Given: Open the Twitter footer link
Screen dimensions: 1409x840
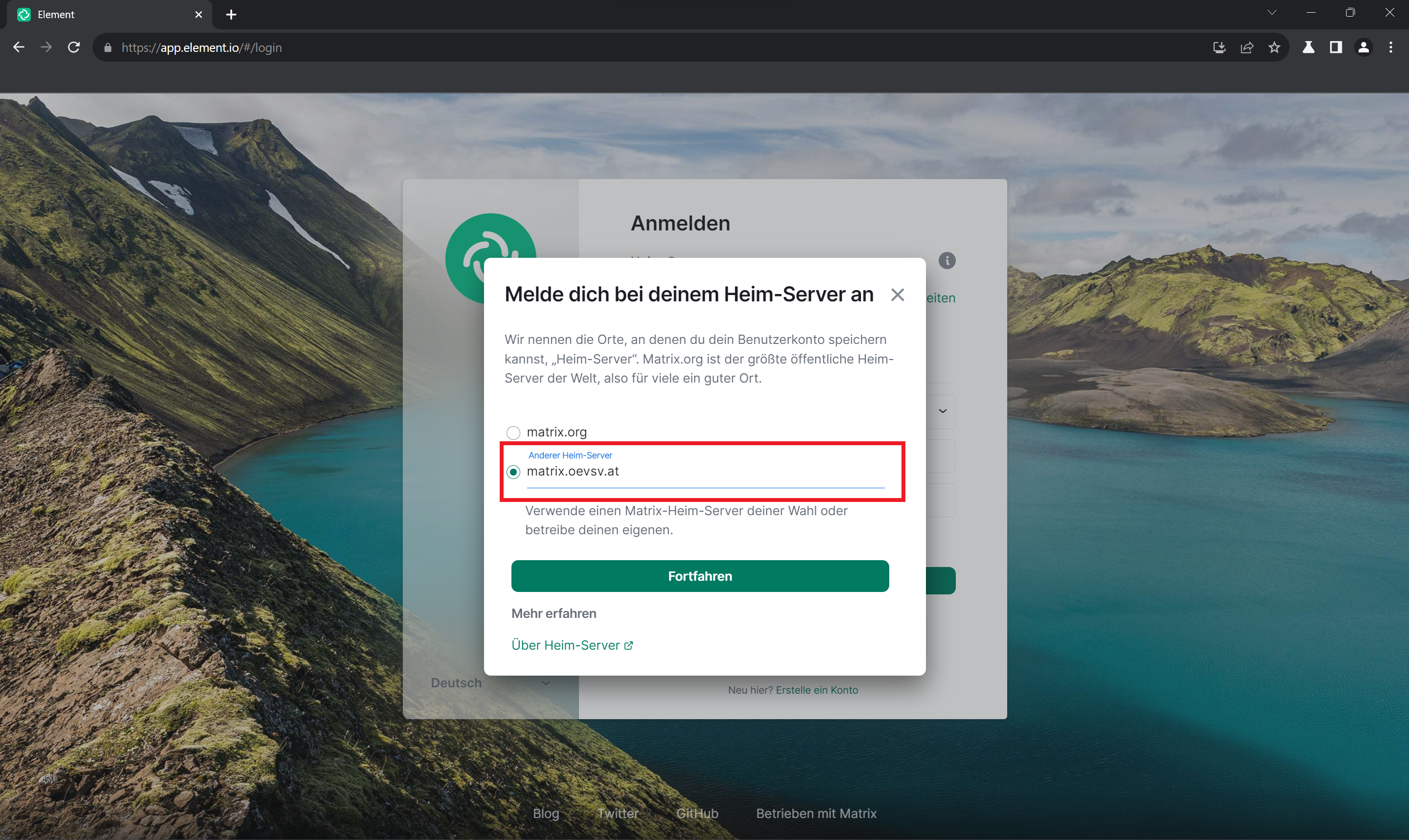Looking at the screenshot, I should point(618,814).
